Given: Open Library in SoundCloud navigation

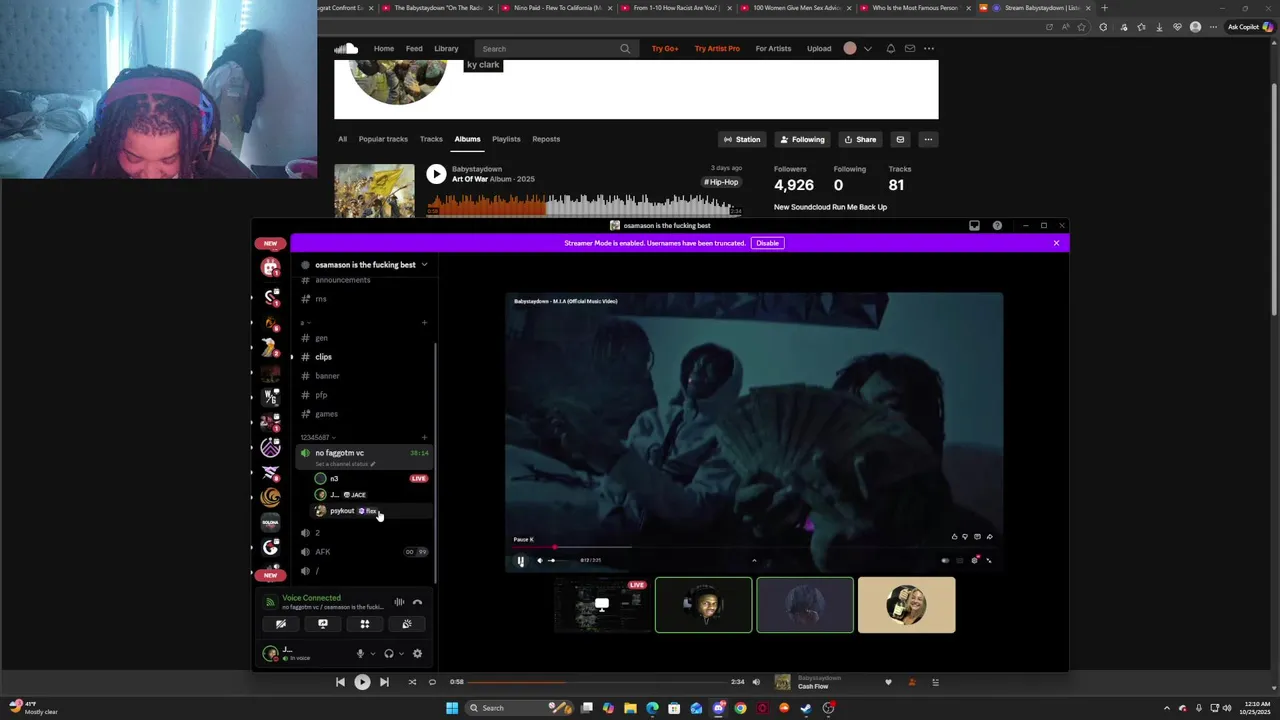Looking at the screenshot, I should pyautogui.click(x=446, y=48).
